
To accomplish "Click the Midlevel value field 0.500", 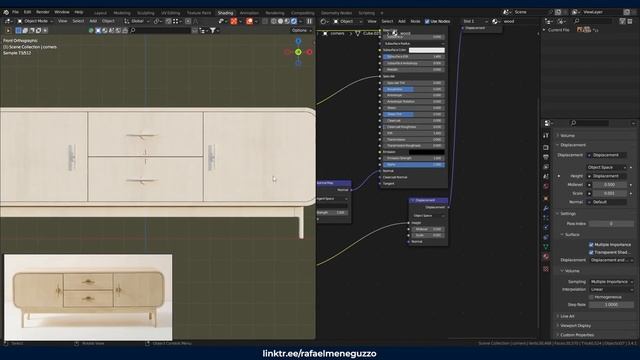I will click(608, 184).
